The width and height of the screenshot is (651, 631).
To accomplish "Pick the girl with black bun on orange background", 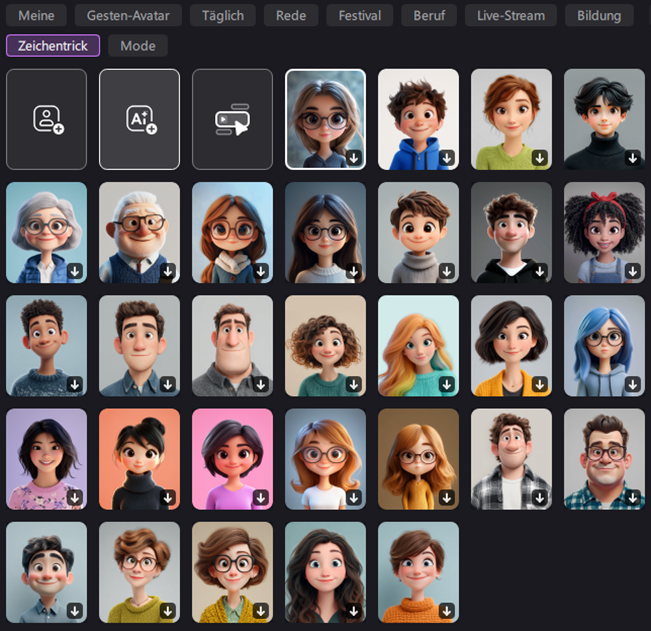I will coord(139,458).
